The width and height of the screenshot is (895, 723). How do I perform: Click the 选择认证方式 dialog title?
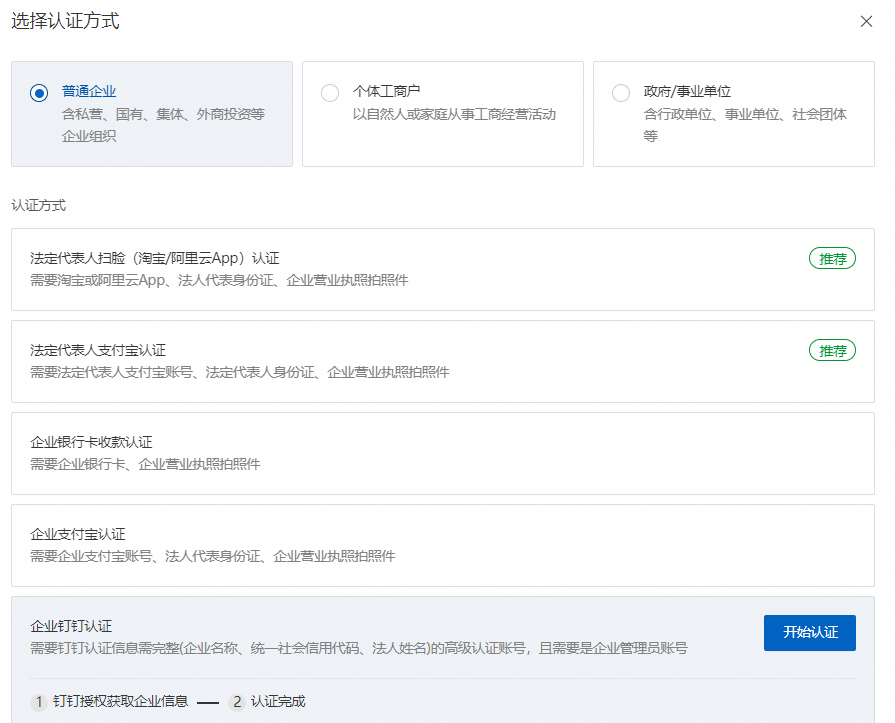click(x=66, y=21)
